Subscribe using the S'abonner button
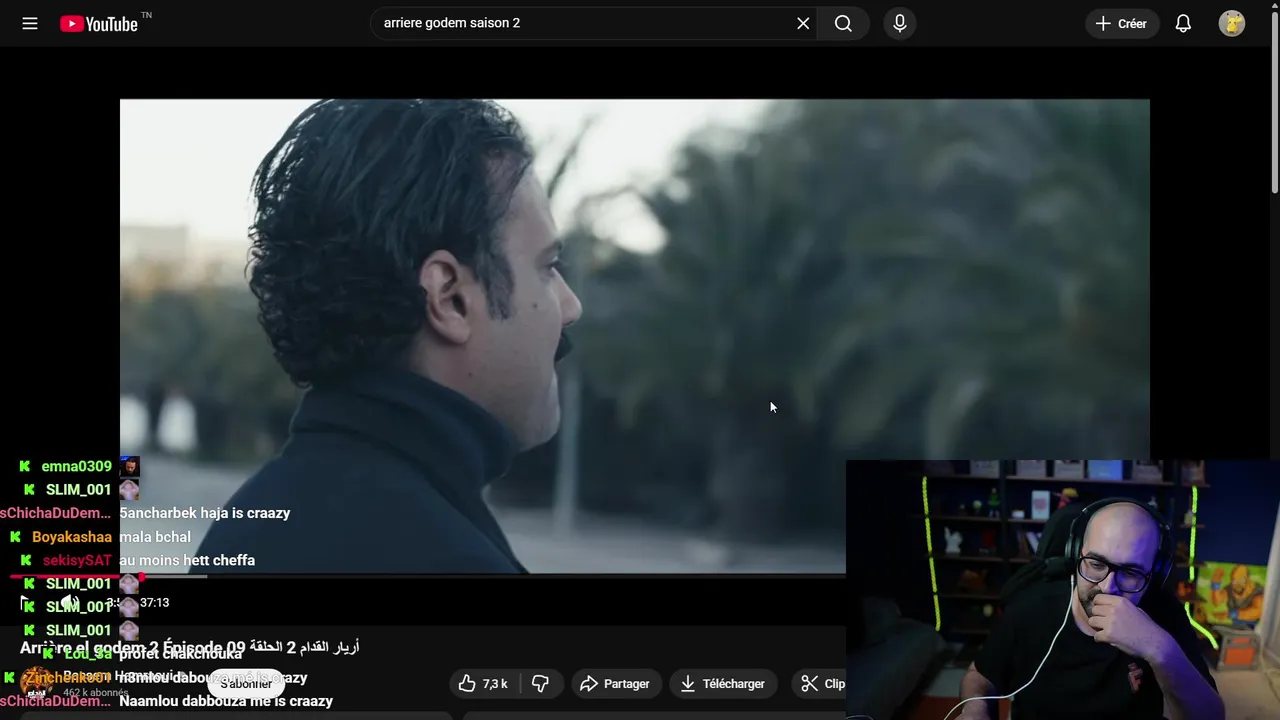The width and height of the screenshot is (1280, 720). click(246, 684)
